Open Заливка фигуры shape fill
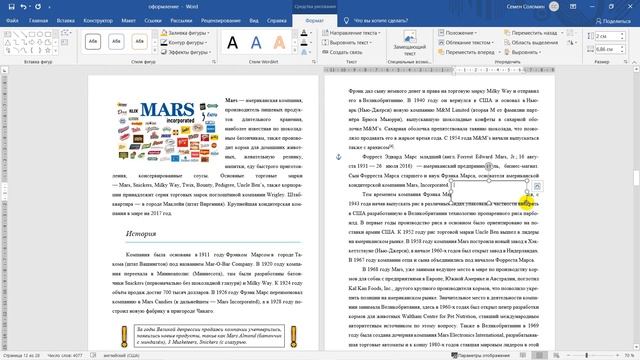640x360 pixels. click(x=186, y=33)
